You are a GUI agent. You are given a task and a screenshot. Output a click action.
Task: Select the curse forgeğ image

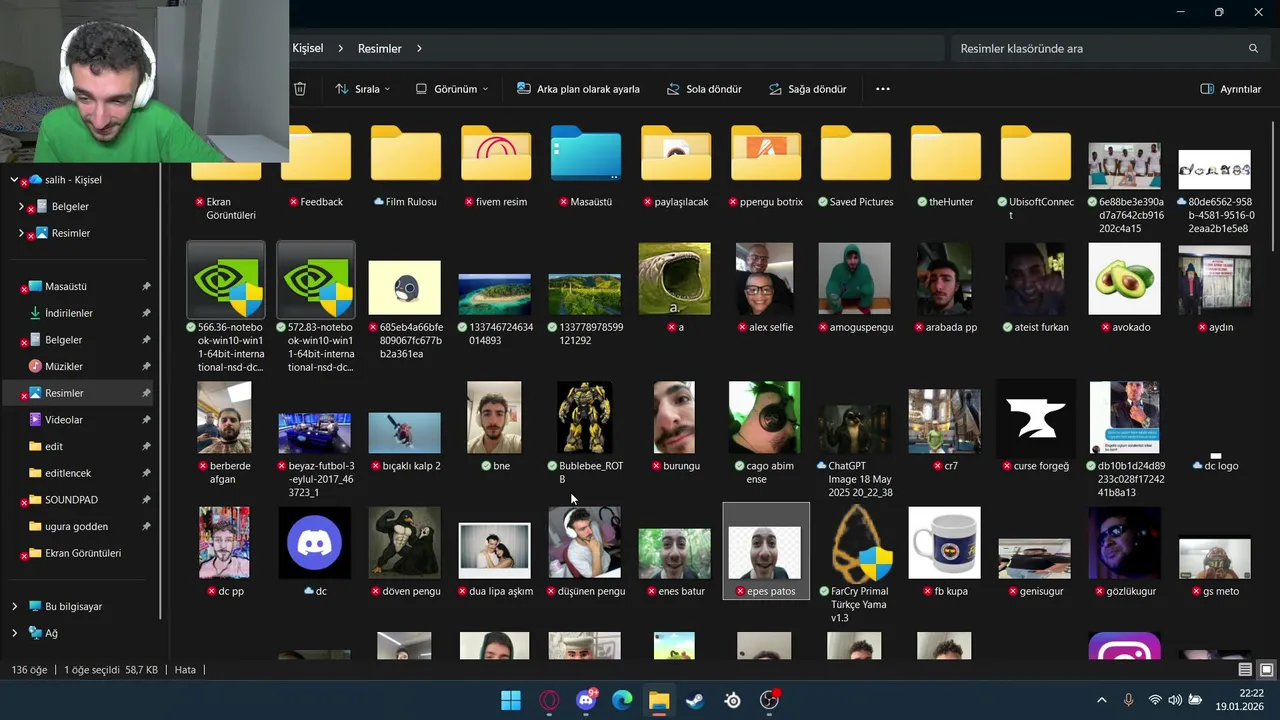(1035, 426)
